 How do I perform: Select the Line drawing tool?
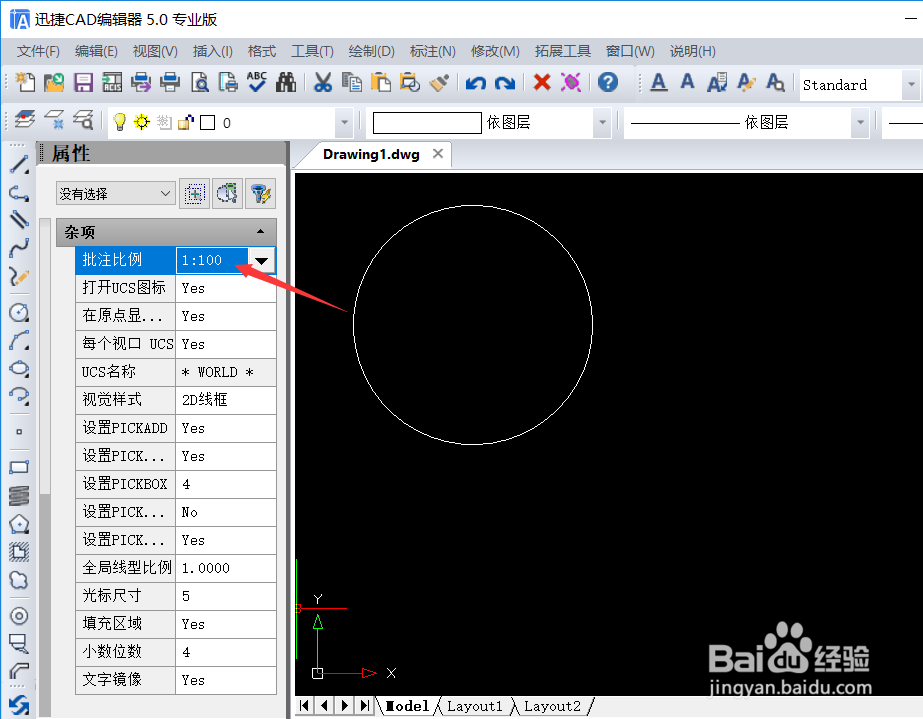click(x=19, y=164)
